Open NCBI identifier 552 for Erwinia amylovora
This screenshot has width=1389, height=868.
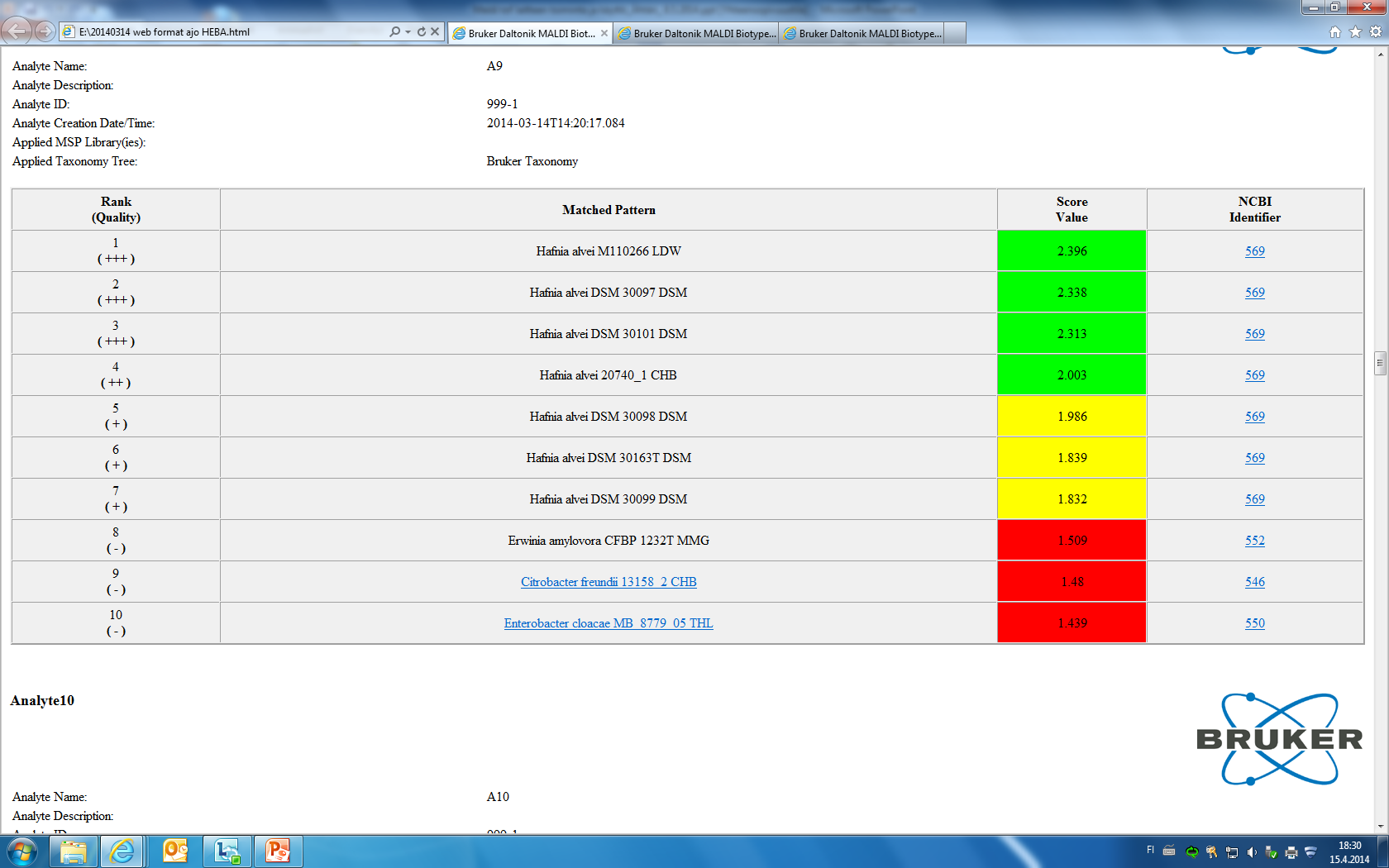click(1255, 541)
